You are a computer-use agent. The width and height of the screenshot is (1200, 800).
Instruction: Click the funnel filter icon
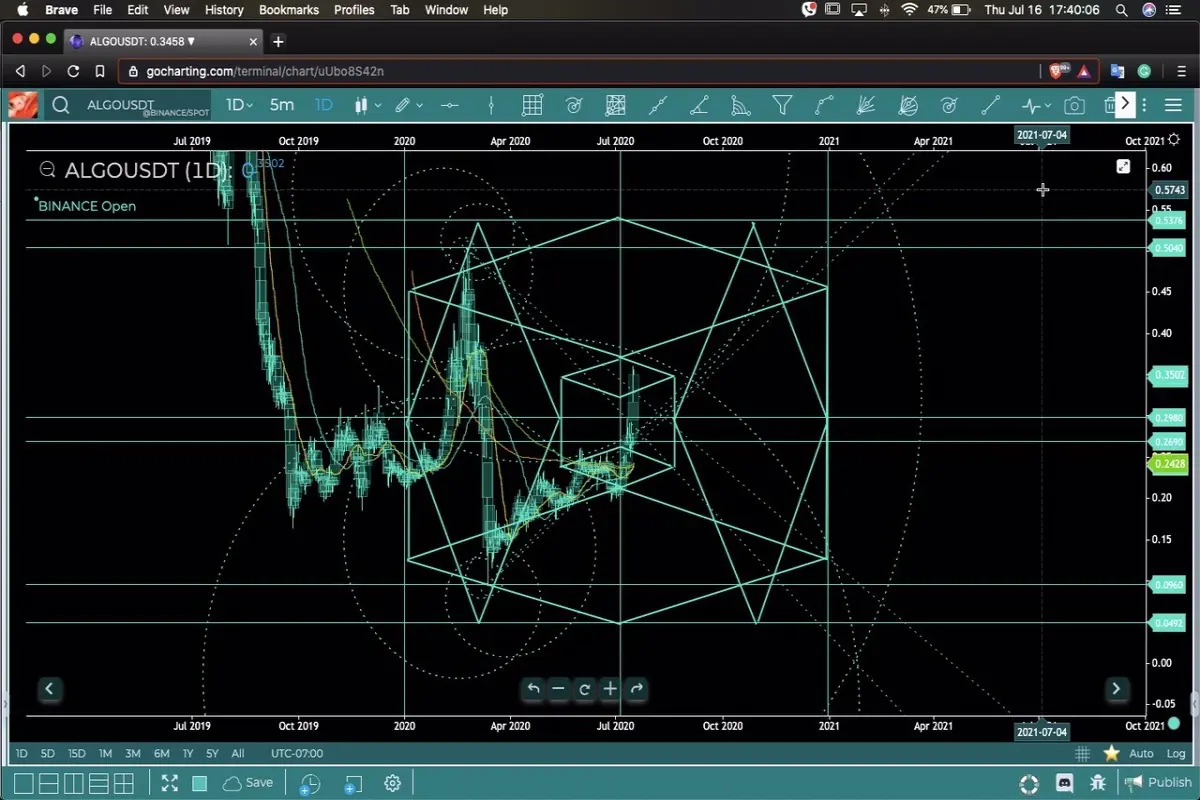click(783, 105)
